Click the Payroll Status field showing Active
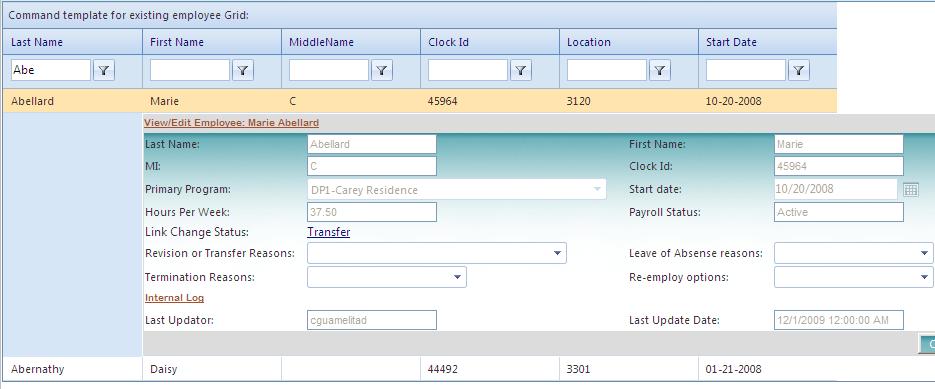The width and height of the screenshot is (935, 389). (x=839, y=212)
